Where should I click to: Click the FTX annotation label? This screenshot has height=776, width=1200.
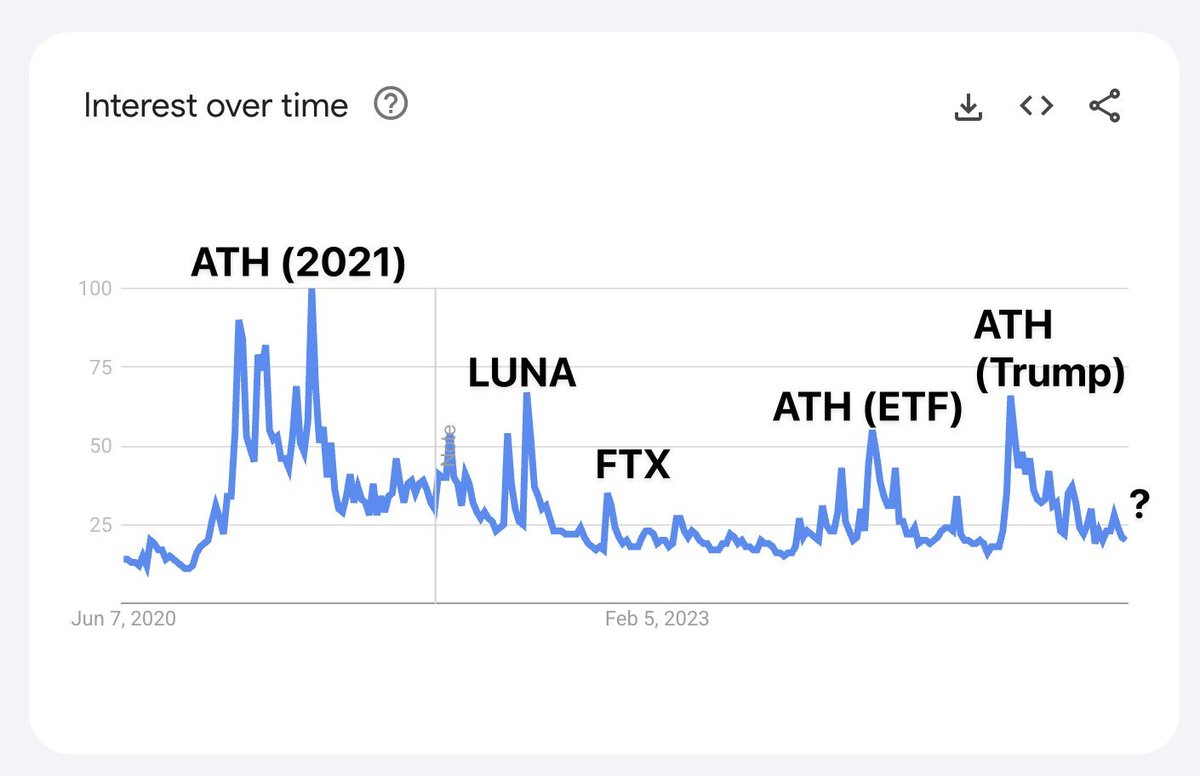[x=633, y=465]
